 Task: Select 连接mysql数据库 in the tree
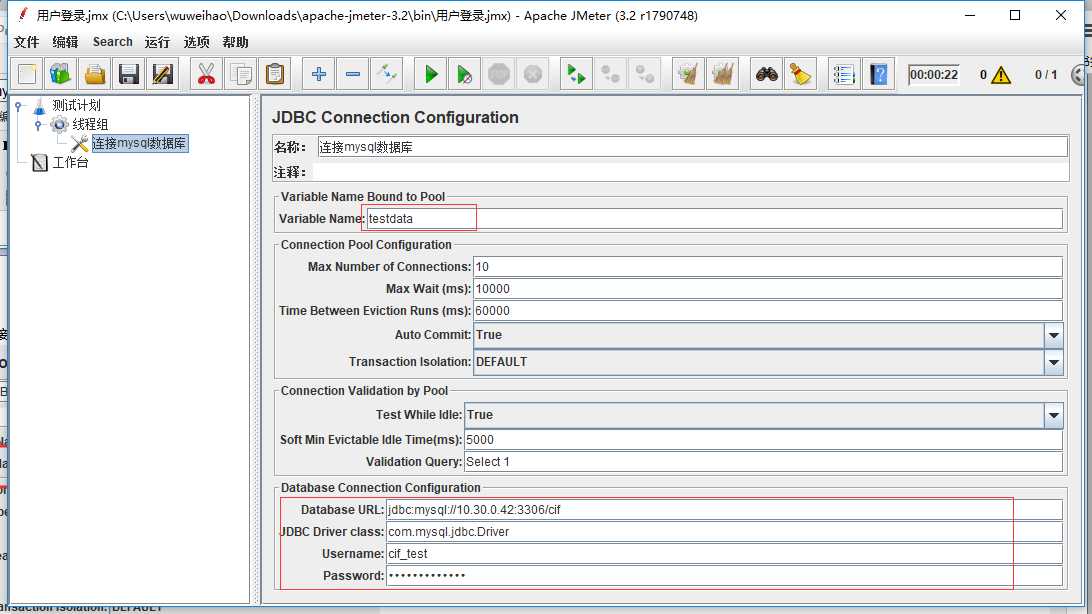(139, 143)
